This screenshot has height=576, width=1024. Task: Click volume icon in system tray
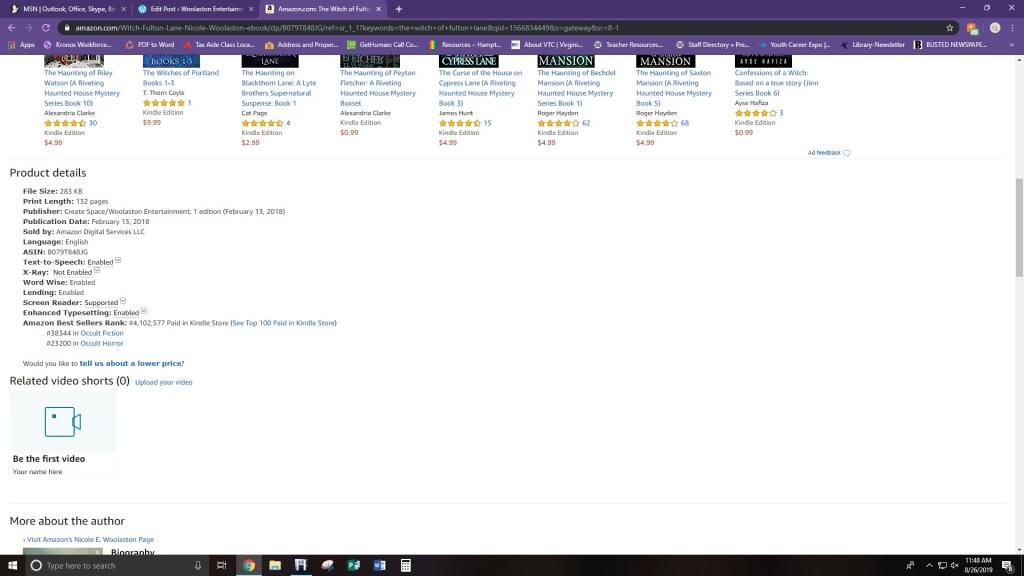point(954,566)
